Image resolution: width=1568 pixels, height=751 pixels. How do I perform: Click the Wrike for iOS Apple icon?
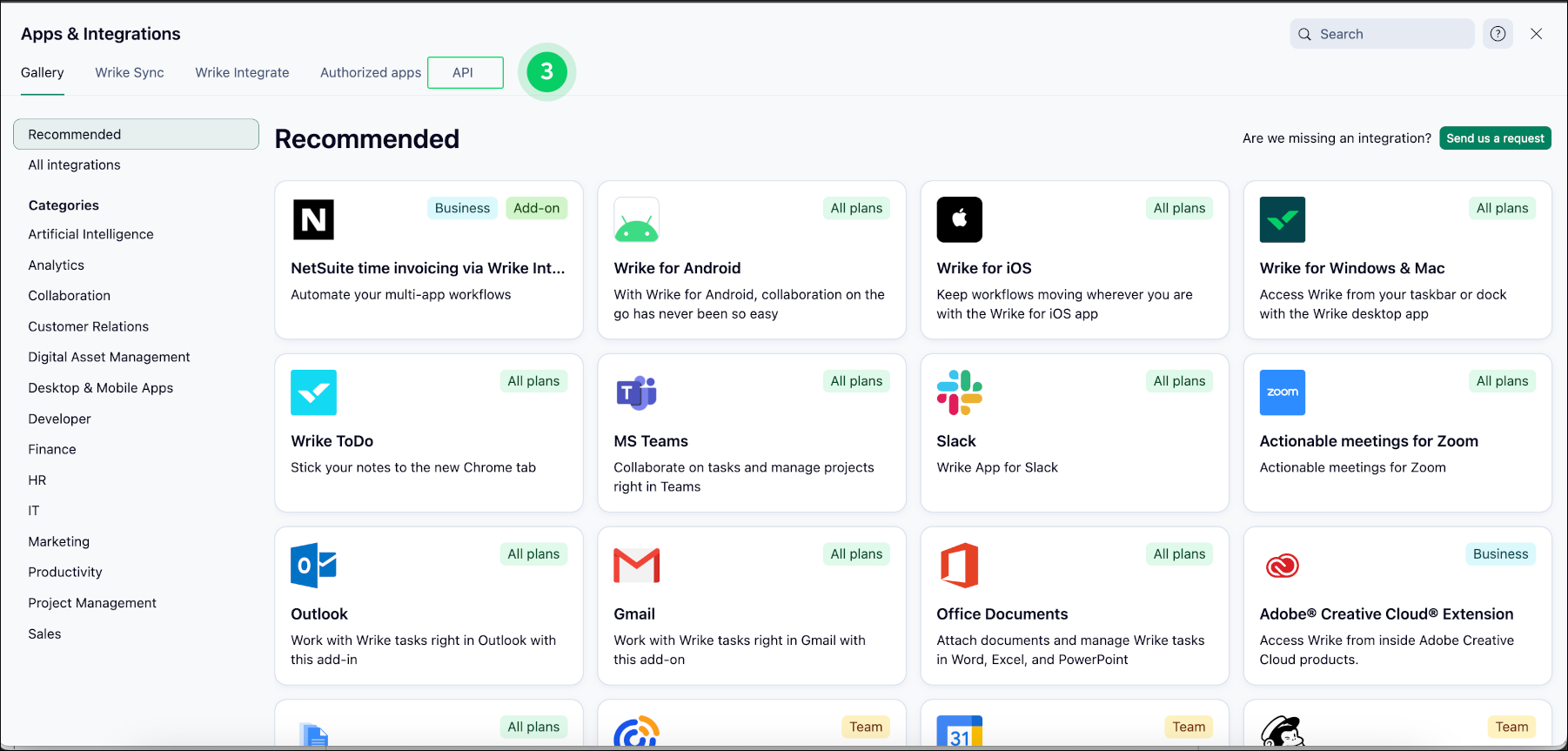pyautogui.click(x=959, y=219)
